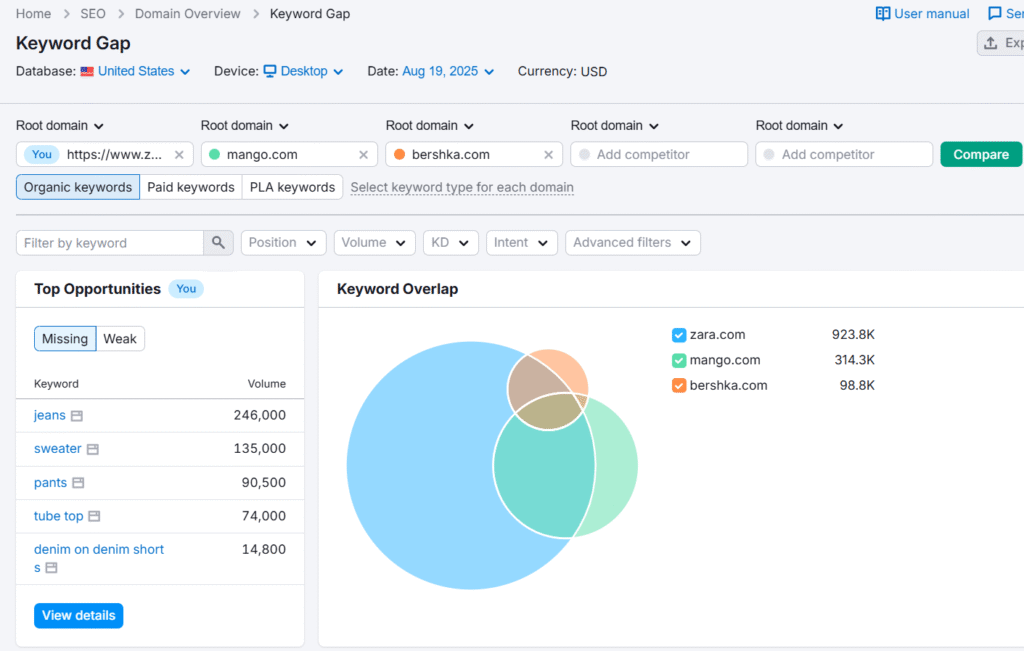1024x651 pixels.
Task: Go to SEO in breadcrumb
Action: [93, 14]
